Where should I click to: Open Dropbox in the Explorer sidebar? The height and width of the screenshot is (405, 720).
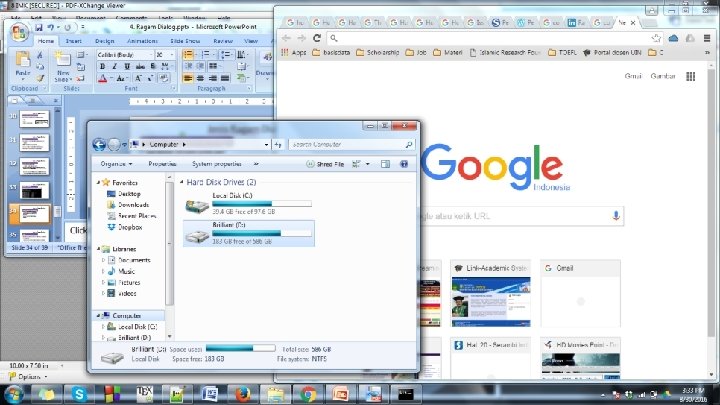point(125,227)
